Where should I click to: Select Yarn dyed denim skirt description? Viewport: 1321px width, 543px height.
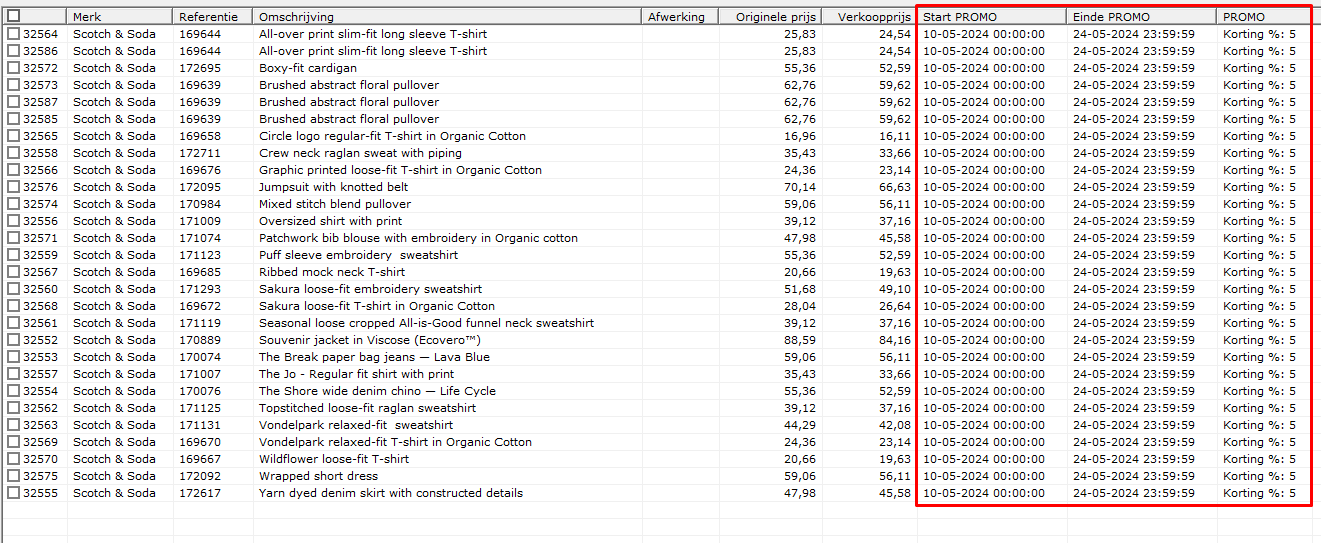[x=391, y=493]
